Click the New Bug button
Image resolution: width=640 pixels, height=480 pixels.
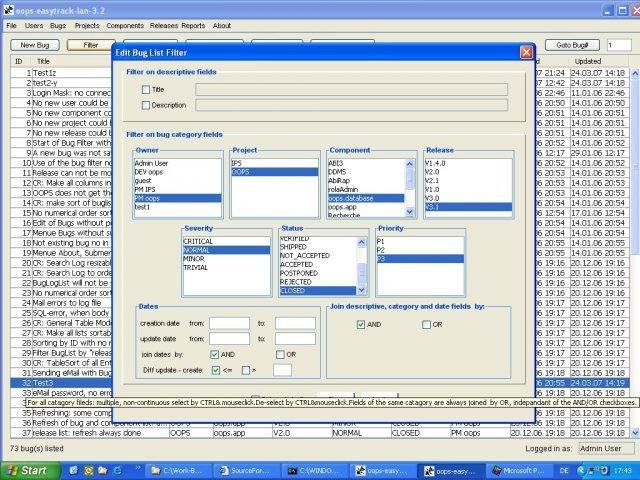(35, 45)
